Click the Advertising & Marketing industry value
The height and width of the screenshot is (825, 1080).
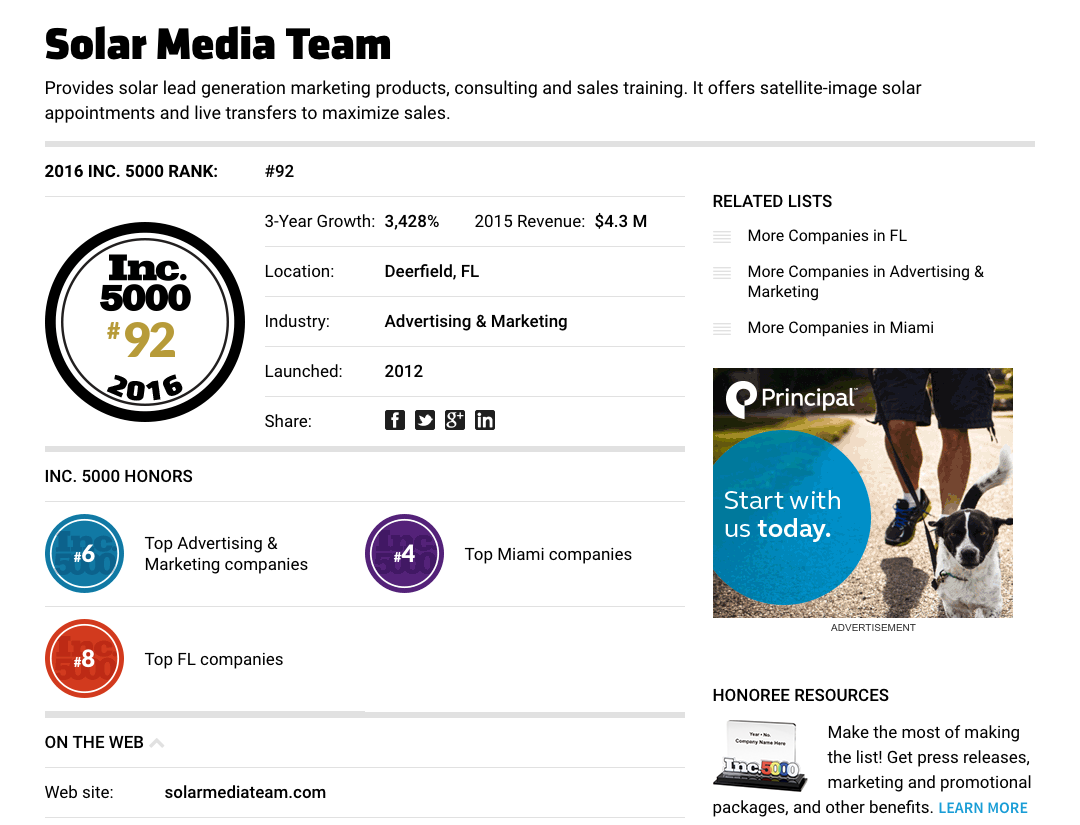coord(476,322)
